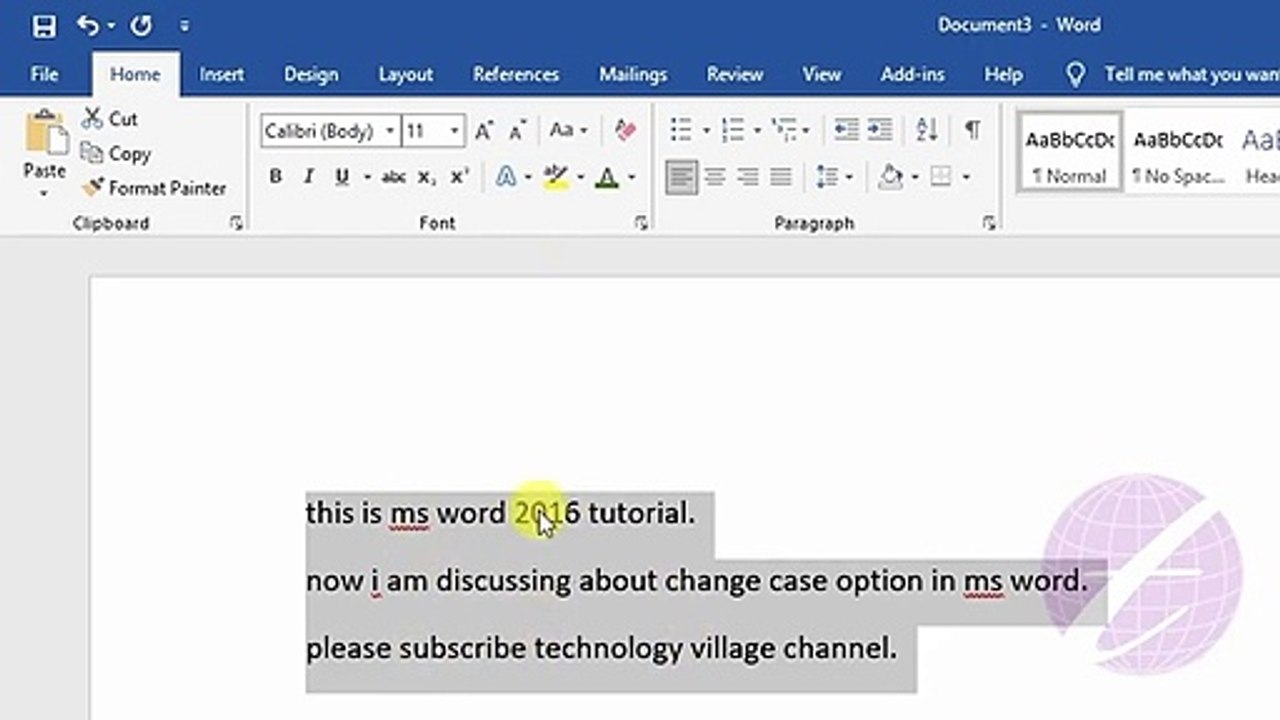Toggle strikethrough formatting
This screenshot has height=720, width=1280.
(x=394, y=177)
